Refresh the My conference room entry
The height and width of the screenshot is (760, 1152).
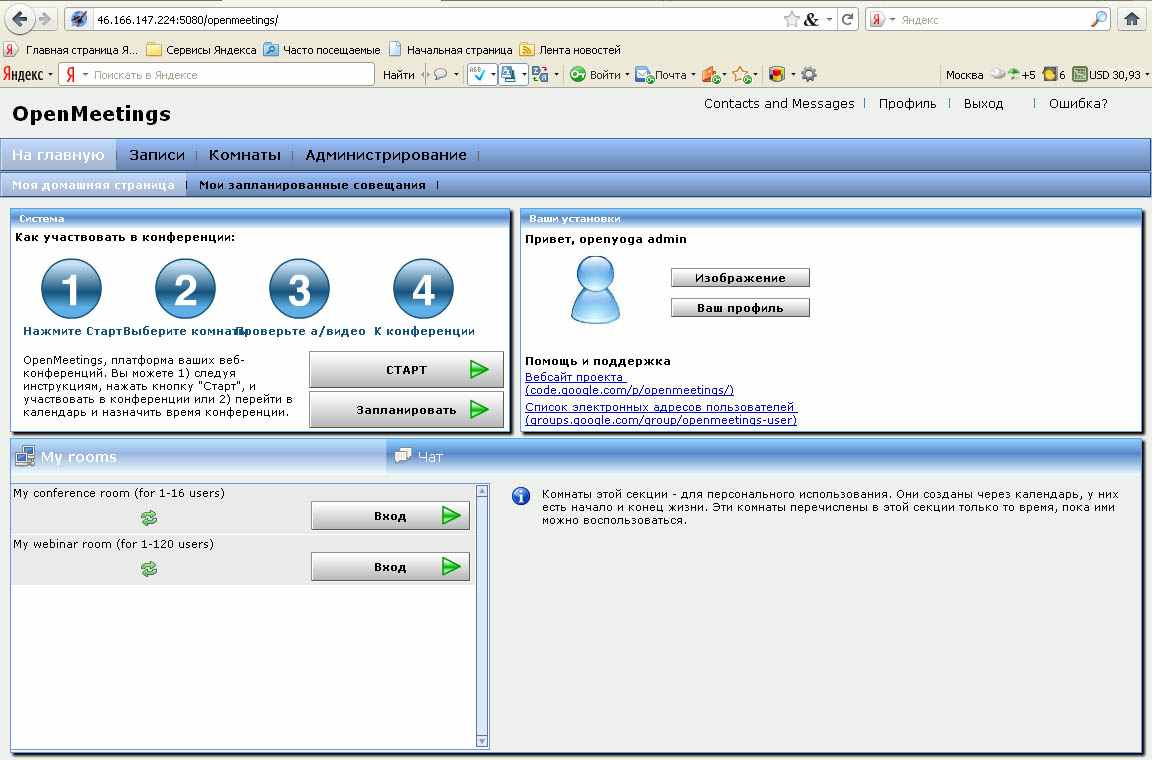point(149,517)
